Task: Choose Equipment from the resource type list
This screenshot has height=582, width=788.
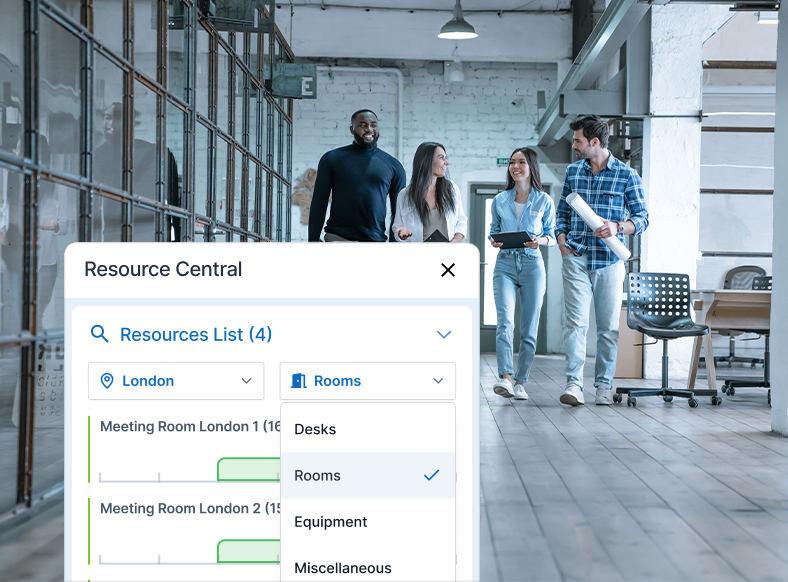Action: (331, 522)
